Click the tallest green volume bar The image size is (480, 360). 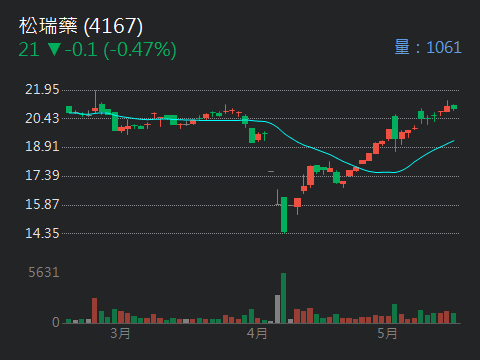(x=283, y=298)
